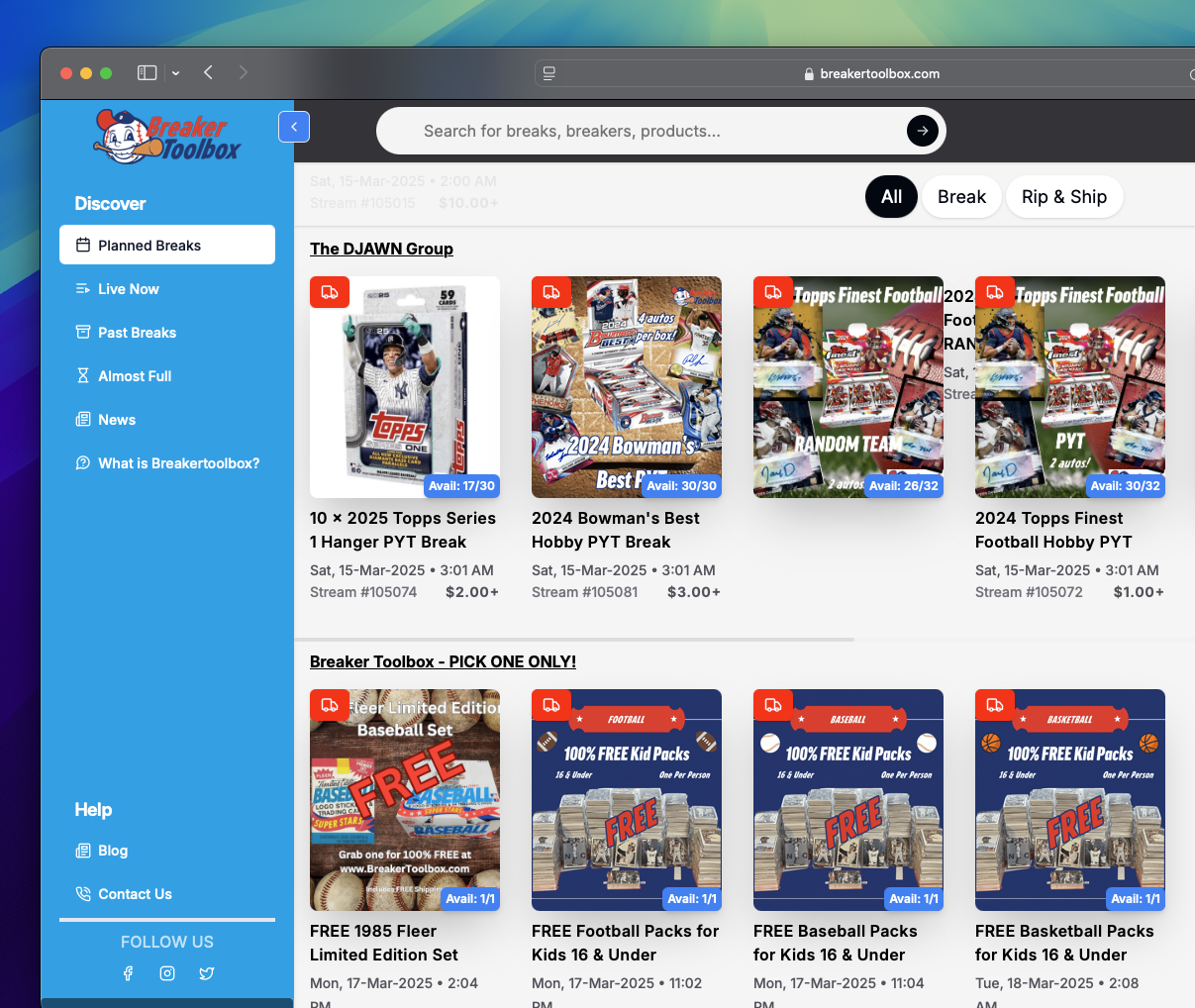The image size is (1195, 1008).
Task: Open 2024 Topps Finest Football Hobby PYT title
Action: tap(1053, 530)
